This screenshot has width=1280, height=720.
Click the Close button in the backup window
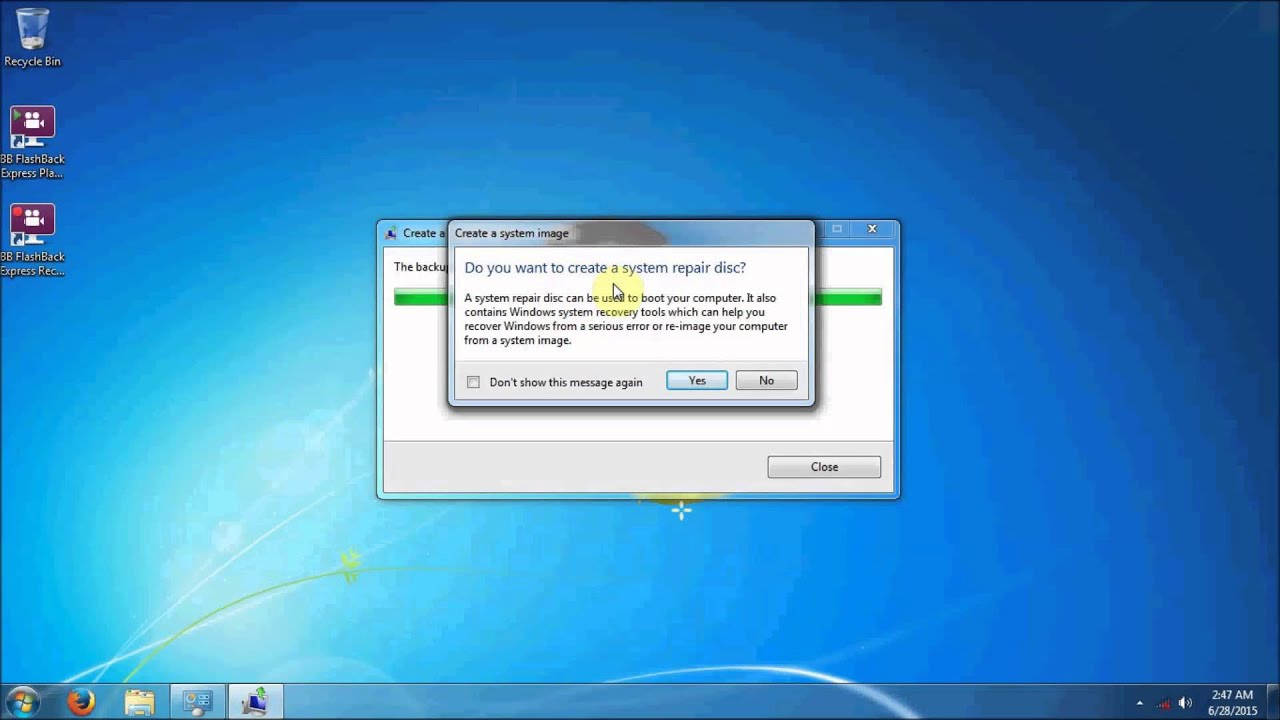click(824, 467)
